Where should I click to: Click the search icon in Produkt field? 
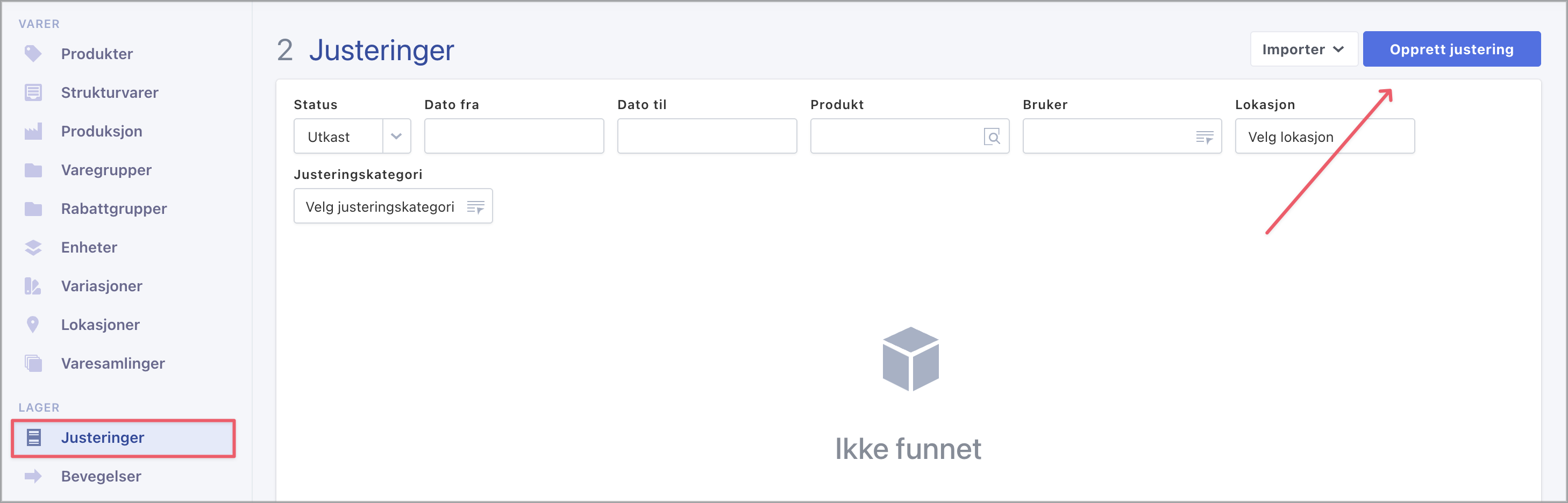click(x=992, y=137)
